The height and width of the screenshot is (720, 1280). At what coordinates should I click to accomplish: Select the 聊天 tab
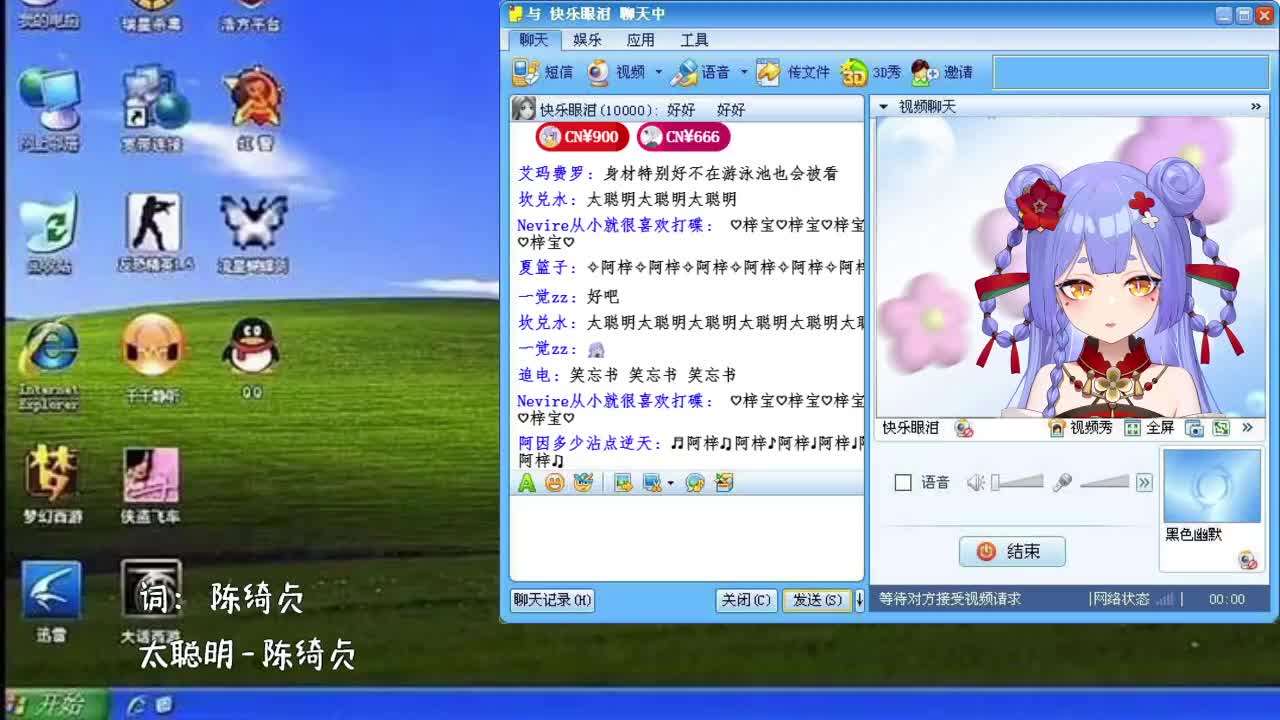[534, 40]
